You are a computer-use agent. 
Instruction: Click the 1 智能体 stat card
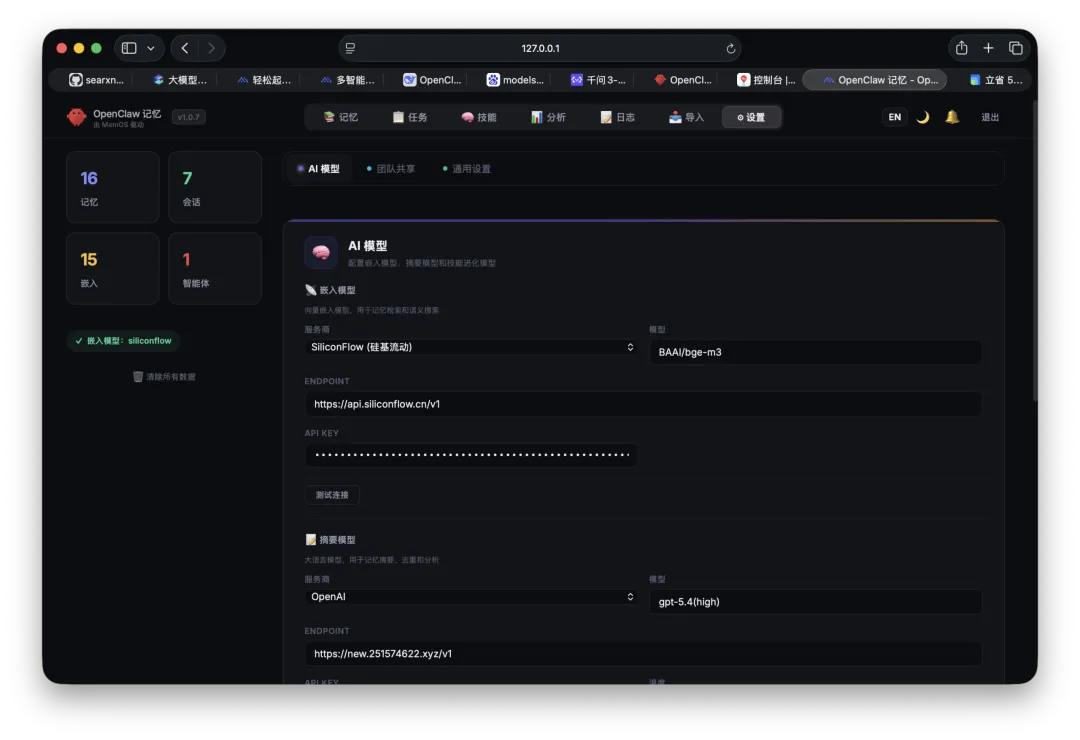[215, 269]
